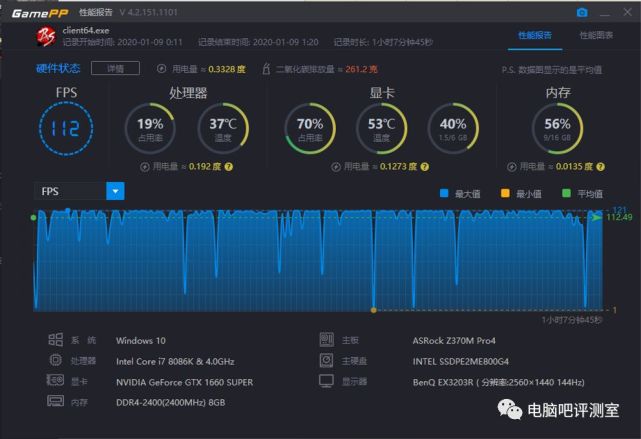Click the GamePP logo
The width and height of the screenshot is (641, 439).
[40, 13]
